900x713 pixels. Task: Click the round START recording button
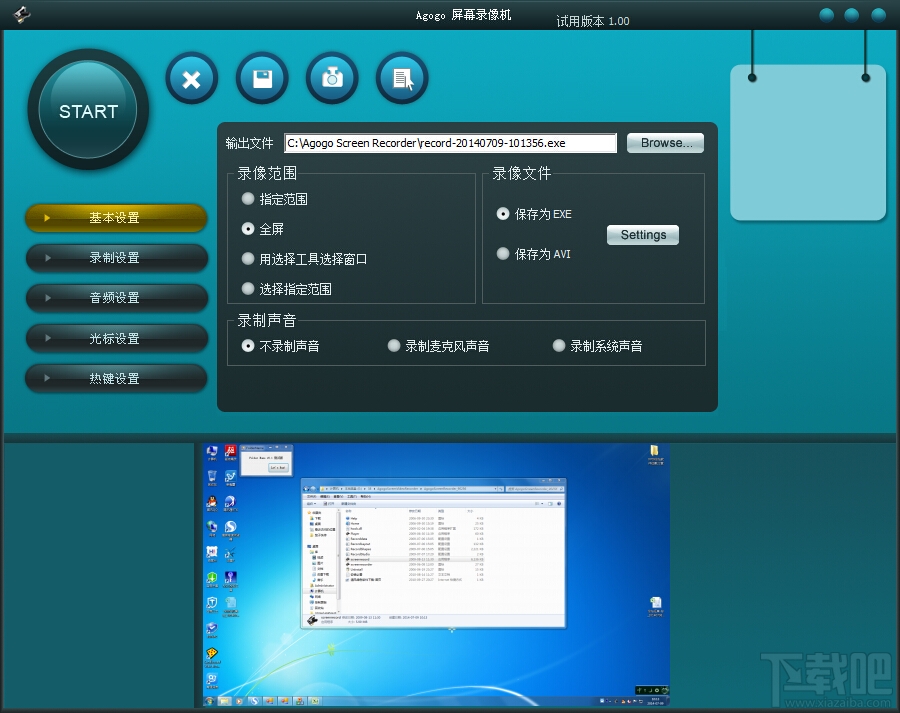click(88, 110)
